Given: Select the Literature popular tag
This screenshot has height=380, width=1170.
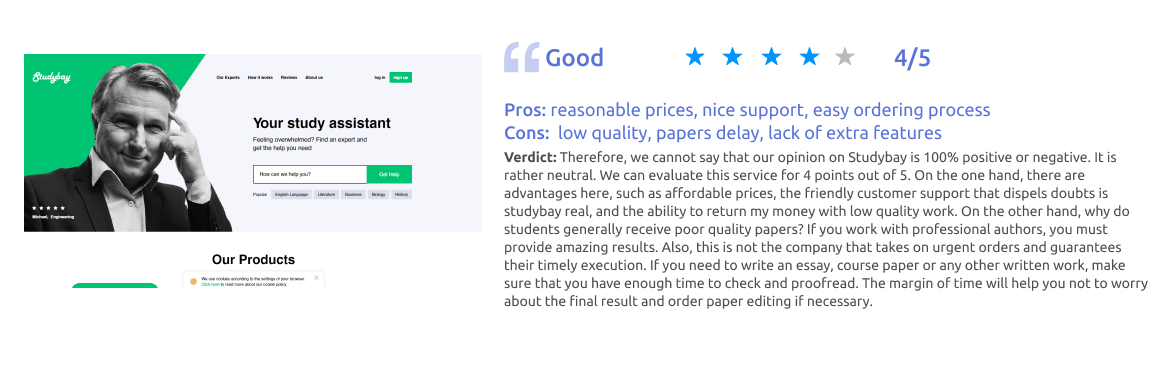Looking at the screenshot, I should click(x=326, y=194).
